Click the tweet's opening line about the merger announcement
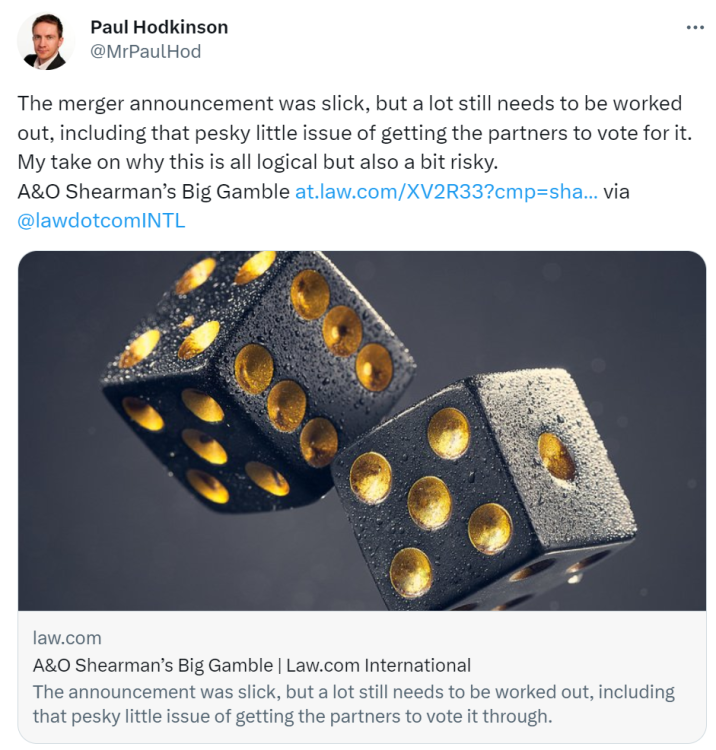 [x=349, y=103]
